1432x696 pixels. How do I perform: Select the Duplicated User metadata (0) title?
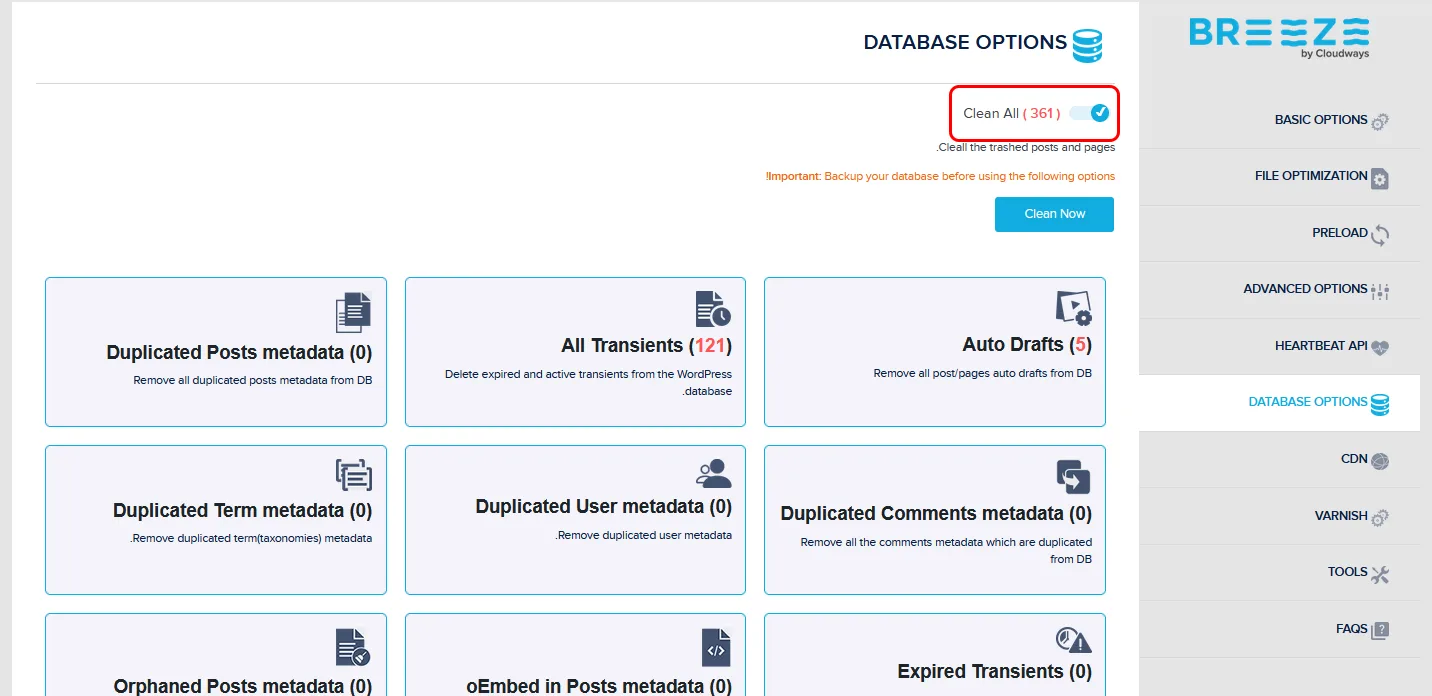(x=604, y=507)
